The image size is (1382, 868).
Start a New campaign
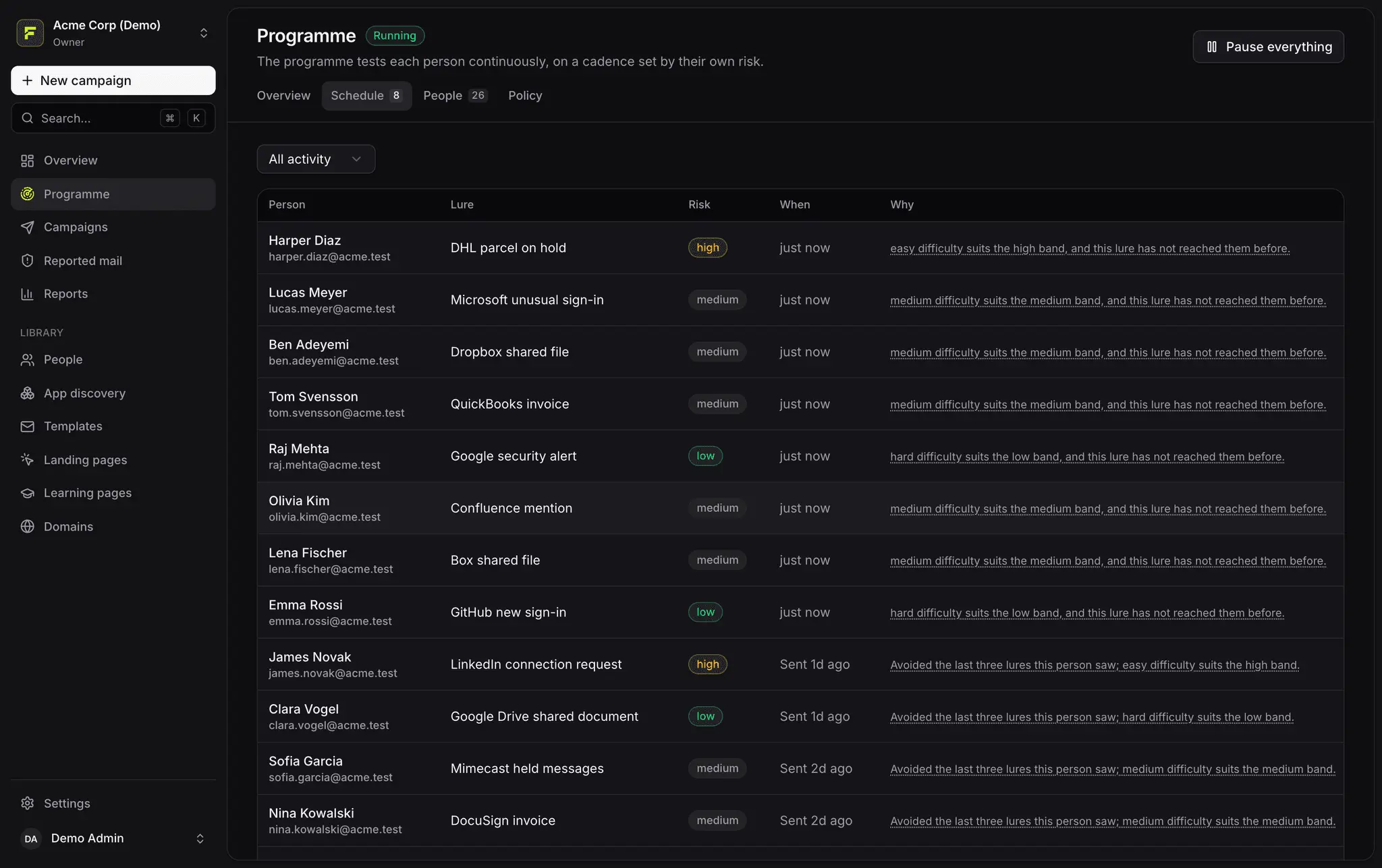click(x=113, y=80)
